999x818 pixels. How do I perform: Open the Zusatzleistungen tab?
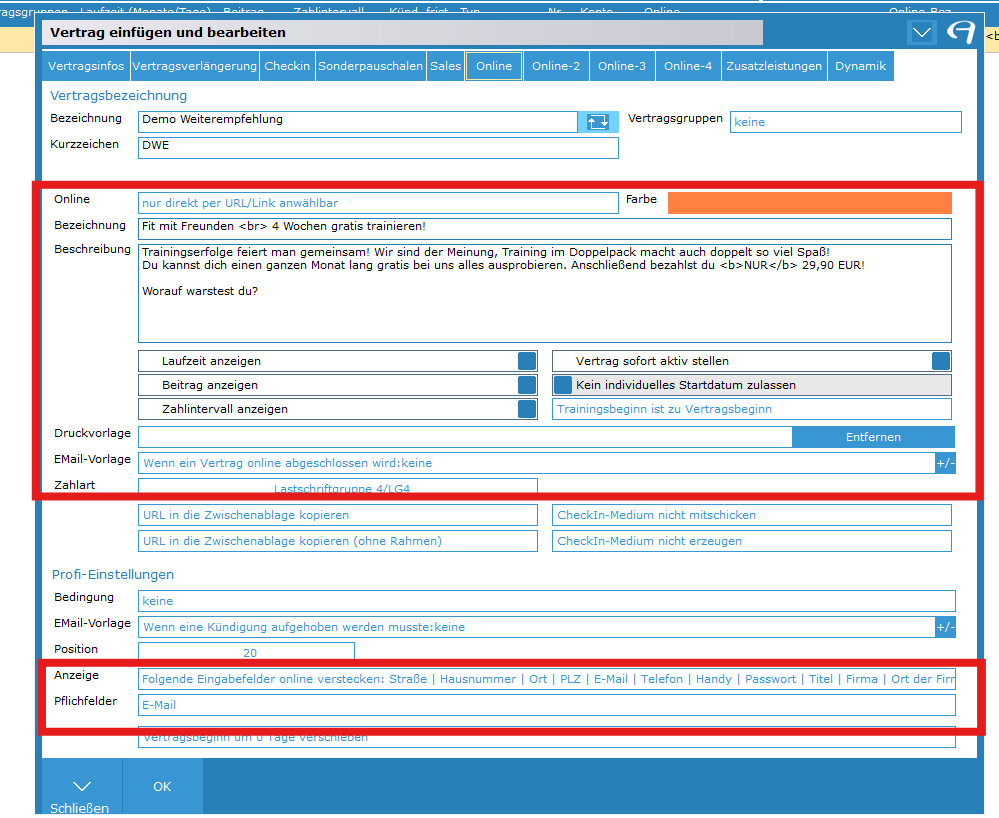[x=775, y=66]
